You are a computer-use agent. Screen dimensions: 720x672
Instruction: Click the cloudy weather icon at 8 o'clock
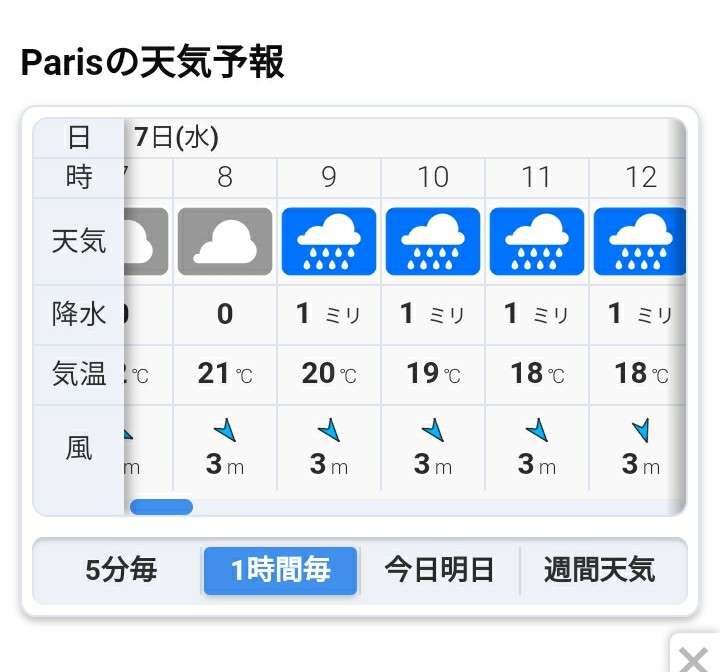point(225,242)
